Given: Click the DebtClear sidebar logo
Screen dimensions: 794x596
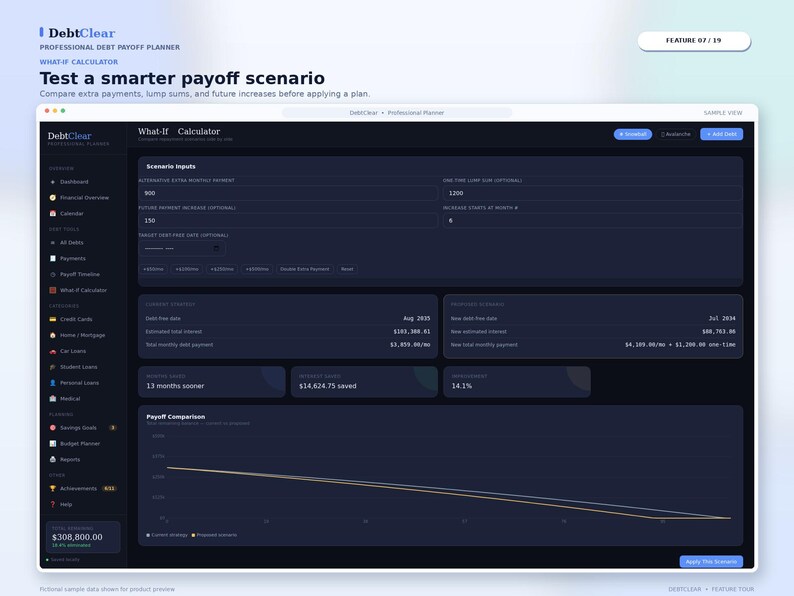Looking at the screenshot, I should (69, 136).
